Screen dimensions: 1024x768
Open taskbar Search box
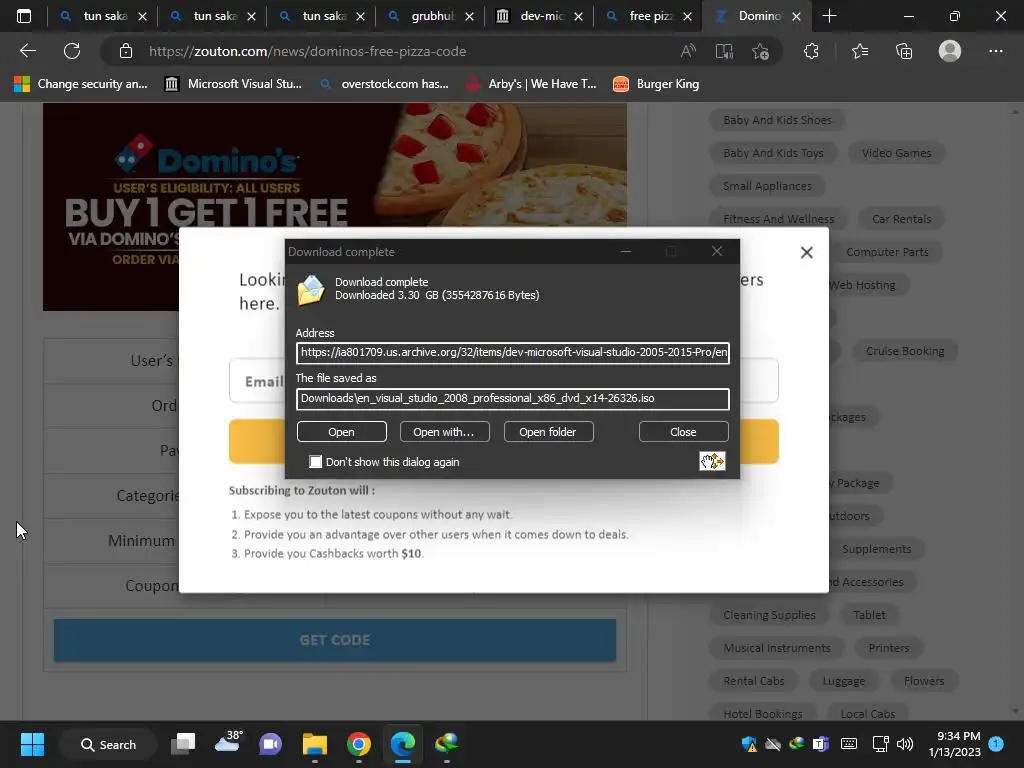point(108,744)
